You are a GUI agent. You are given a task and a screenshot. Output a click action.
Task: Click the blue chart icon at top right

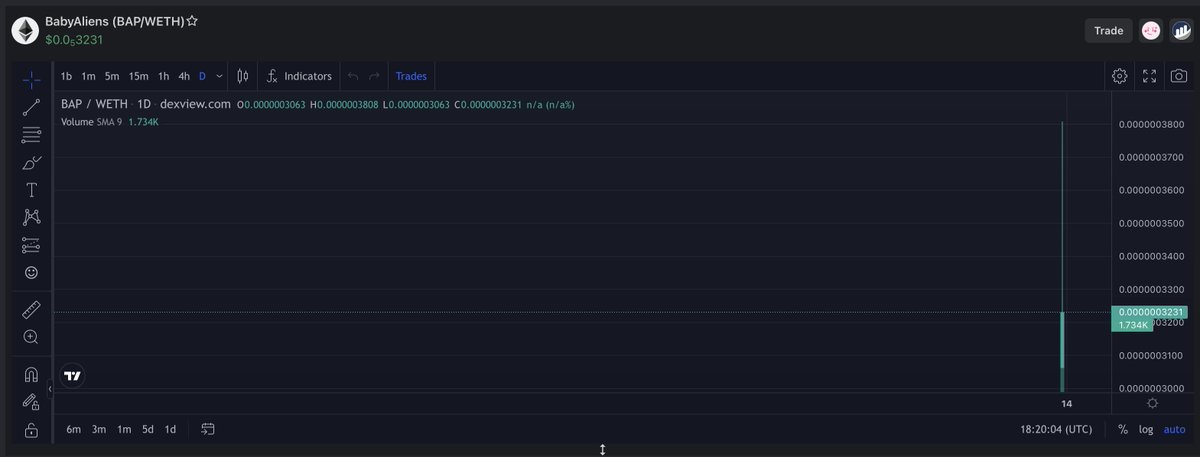point(1181,31)
